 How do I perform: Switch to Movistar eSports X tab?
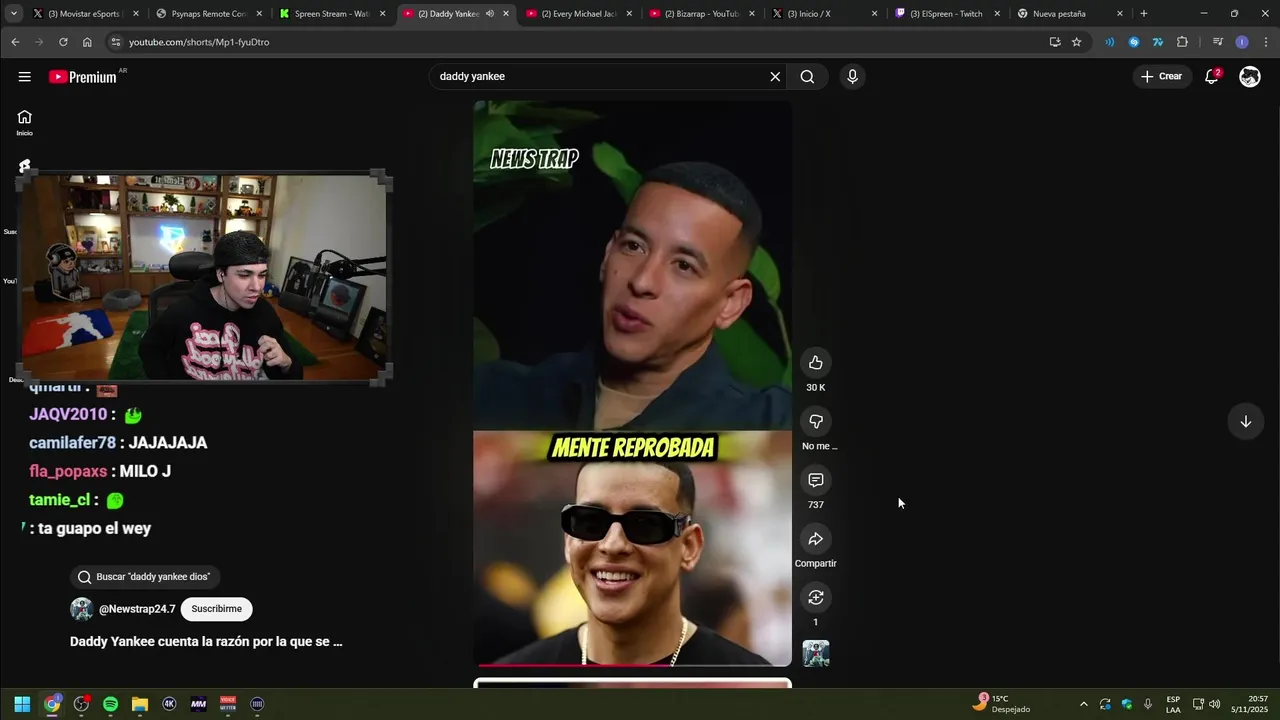click(79, 14)
